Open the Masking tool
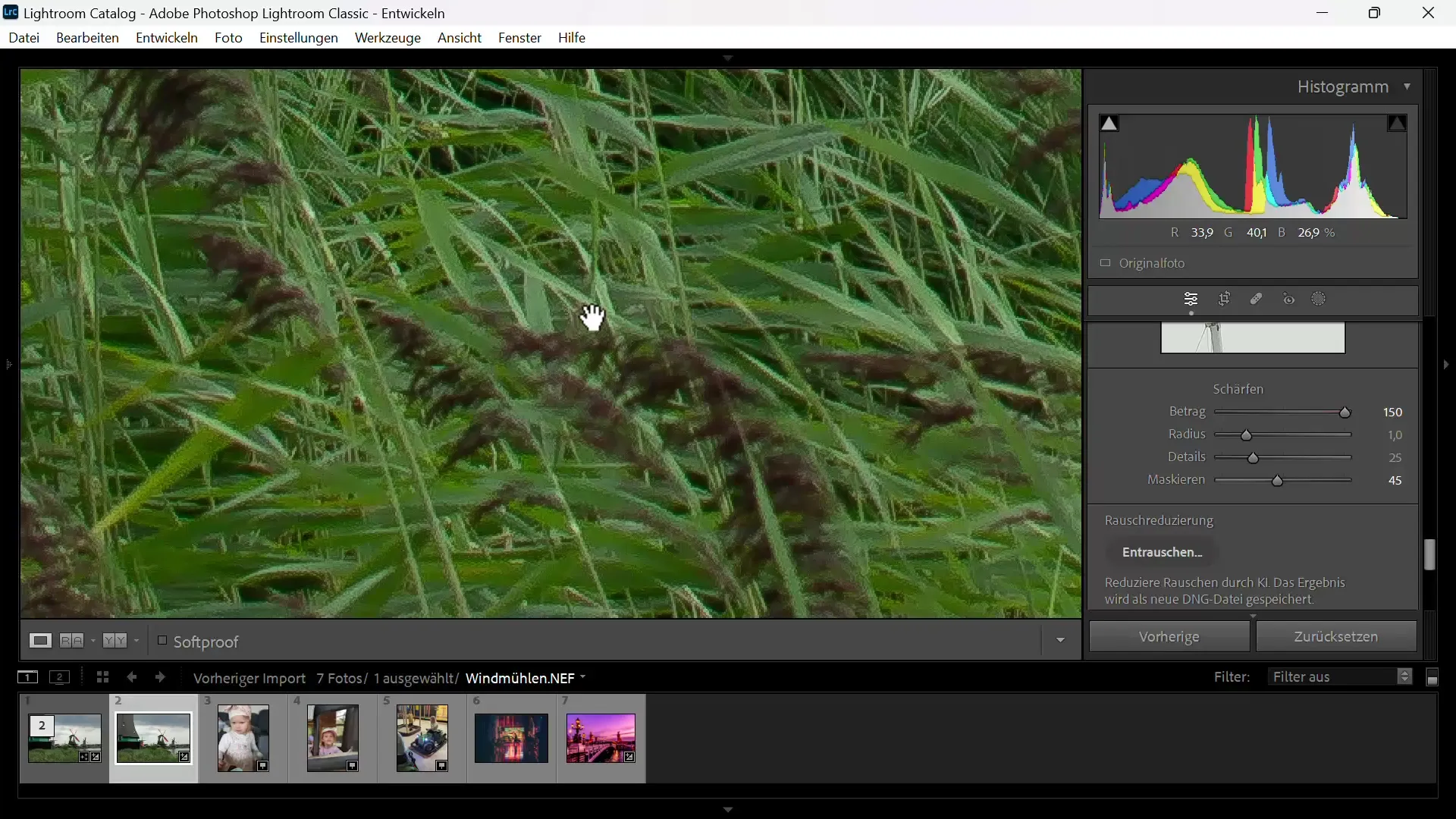The width and height of the screenshot is (1456, 819). click(x=1319, y=300)
